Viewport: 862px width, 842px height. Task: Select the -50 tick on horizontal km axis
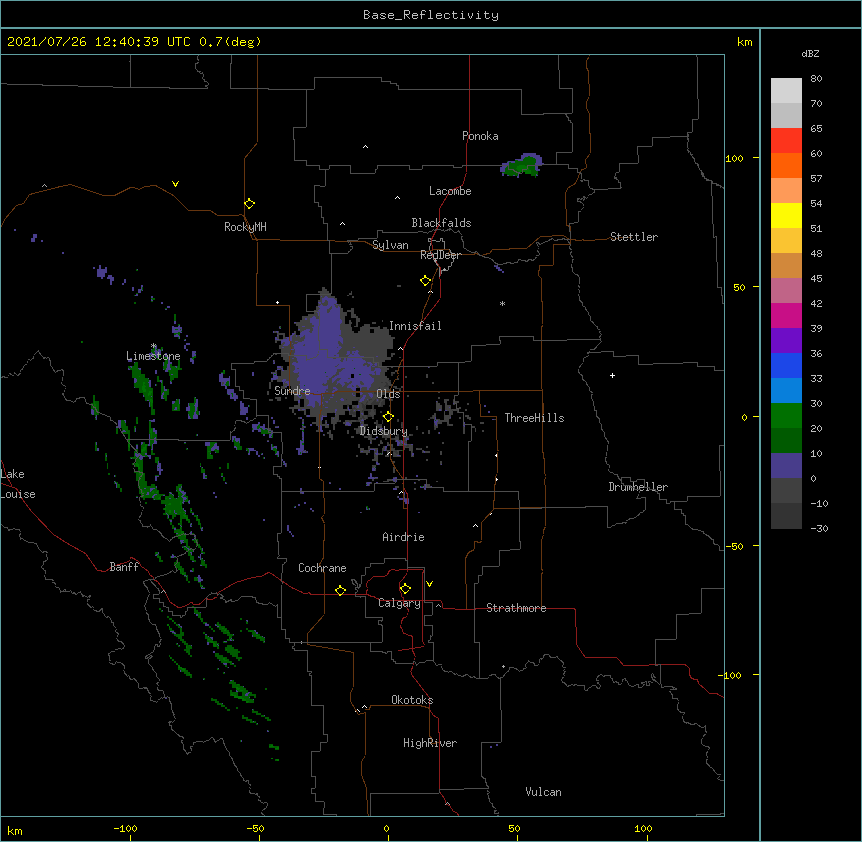click(x=255, y=828)
